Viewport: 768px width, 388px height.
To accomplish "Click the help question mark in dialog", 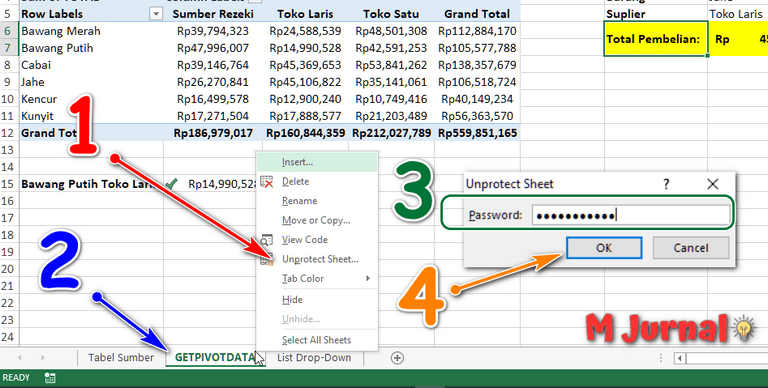I will click(x=666, y=184).
